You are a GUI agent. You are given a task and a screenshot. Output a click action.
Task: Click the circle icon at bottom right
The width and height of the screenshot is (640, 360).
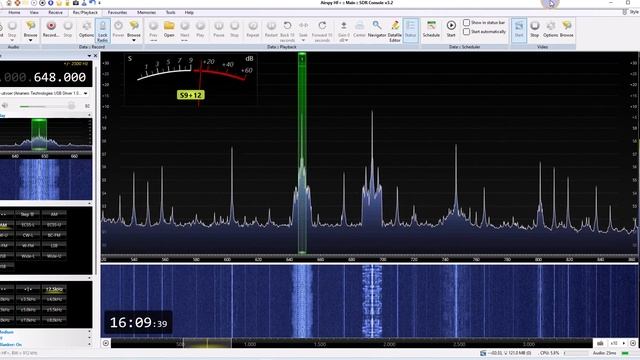[x=633, y=343]
